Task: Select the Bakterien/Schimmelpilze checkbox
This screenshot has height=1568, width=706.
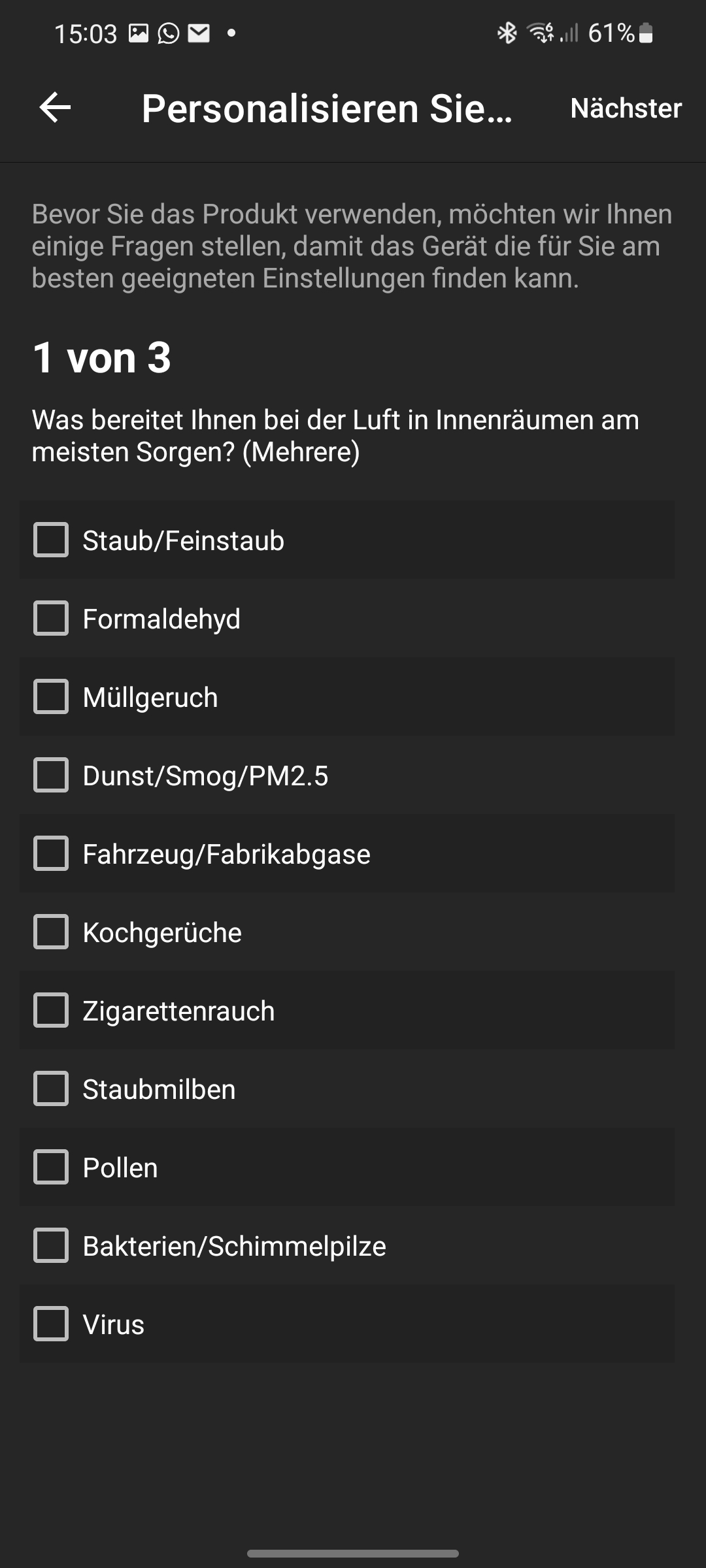Action: pyautogui.click(x=51, y=1246)
